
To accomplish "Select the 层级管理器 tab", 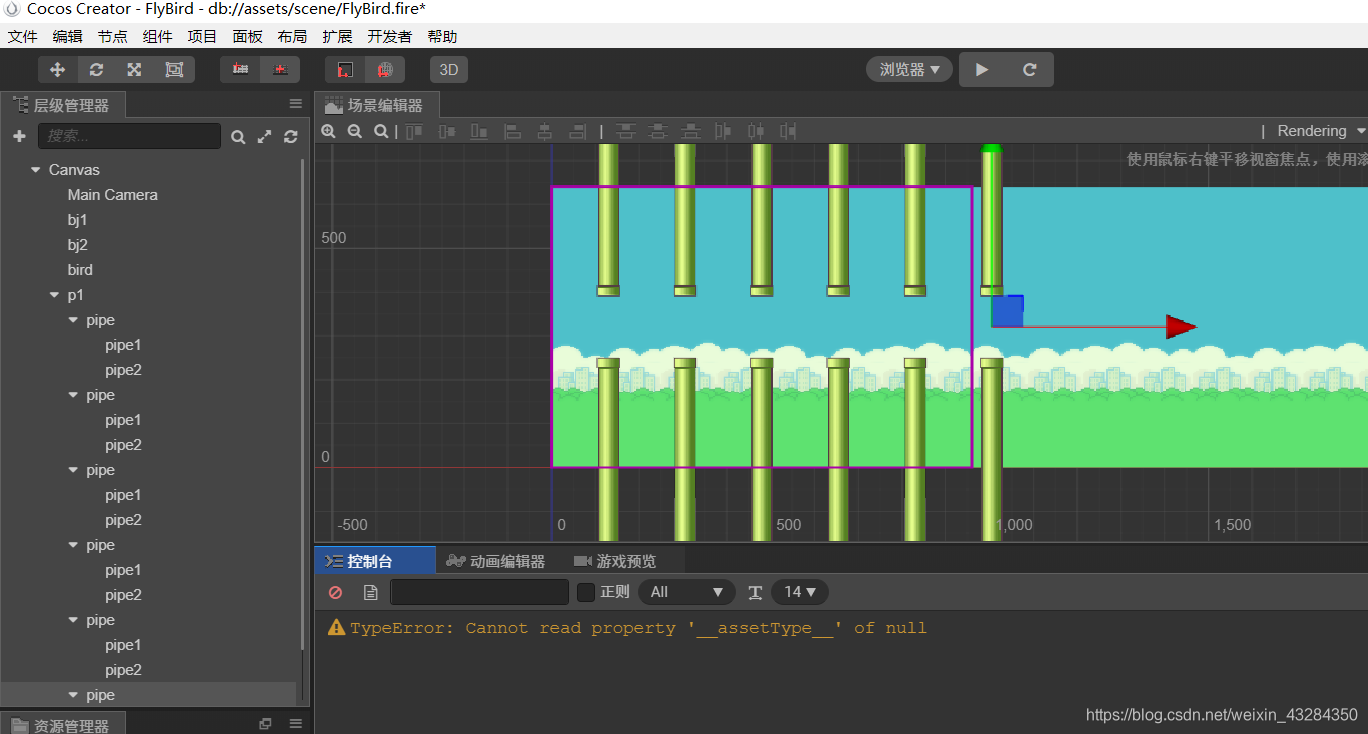I will (63, 105).
